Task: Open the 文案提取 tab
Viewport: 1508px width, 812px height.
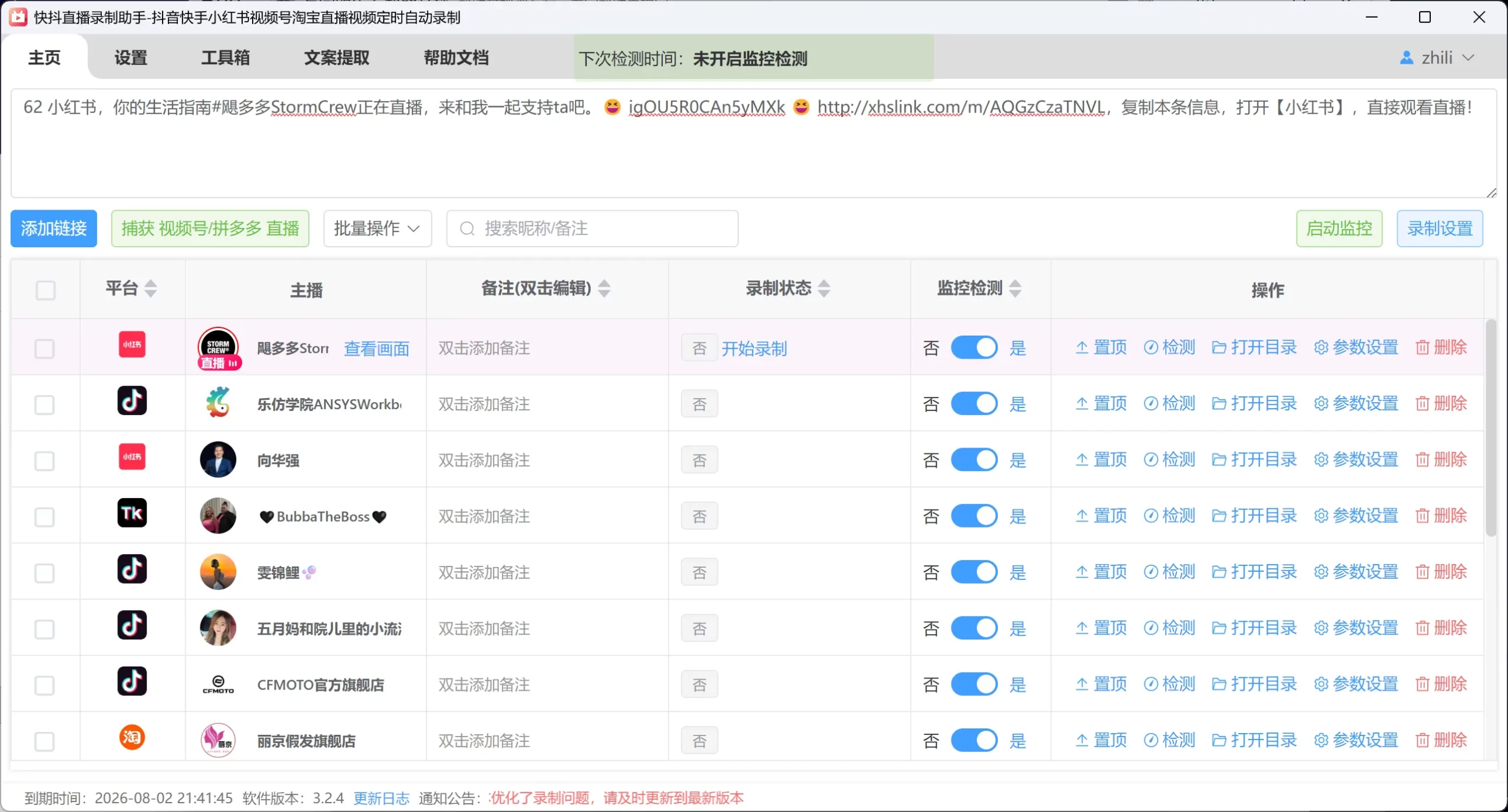Action: click(336, 58)
